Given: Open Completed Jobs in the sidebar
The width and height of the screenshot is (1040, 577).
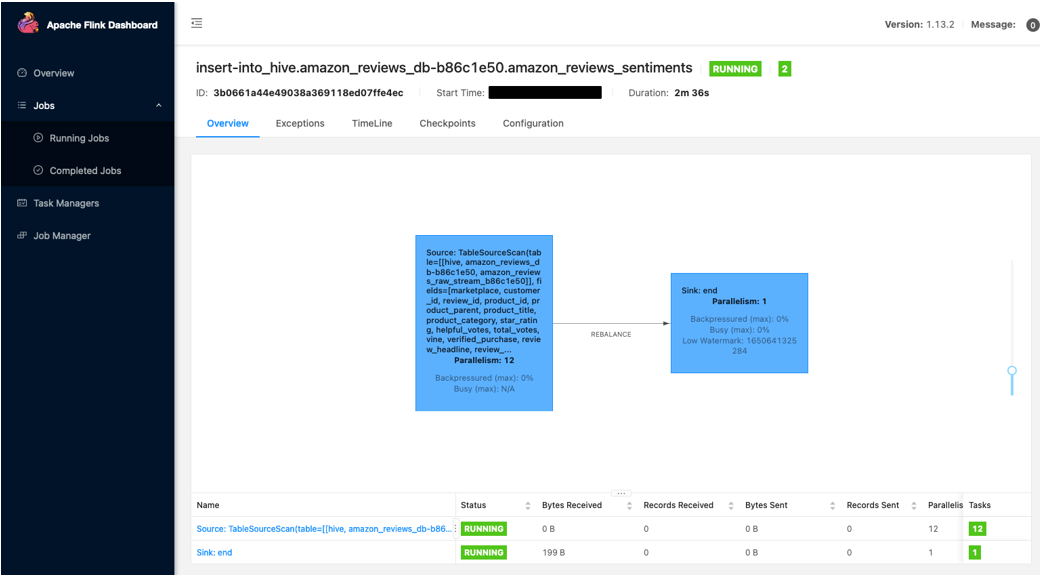Looking at the screenshot, I should (x=88, y=170).
